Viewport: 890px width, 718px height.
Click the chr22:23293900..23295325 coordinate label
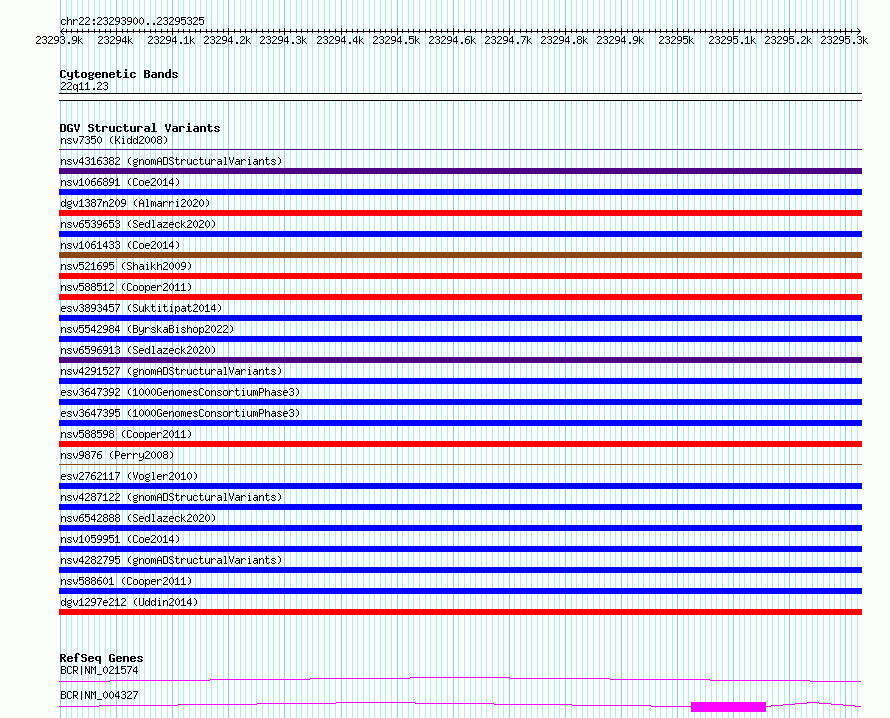(132, 21)
